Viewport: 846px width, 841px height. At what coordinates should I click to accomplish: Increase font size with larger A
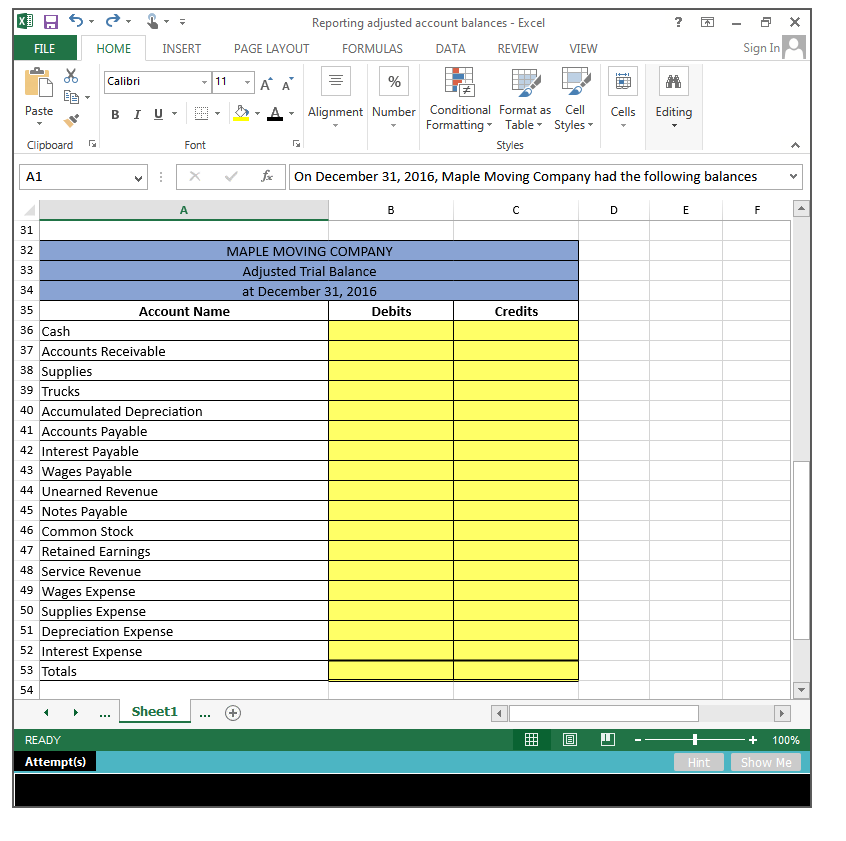coord(267,84)
